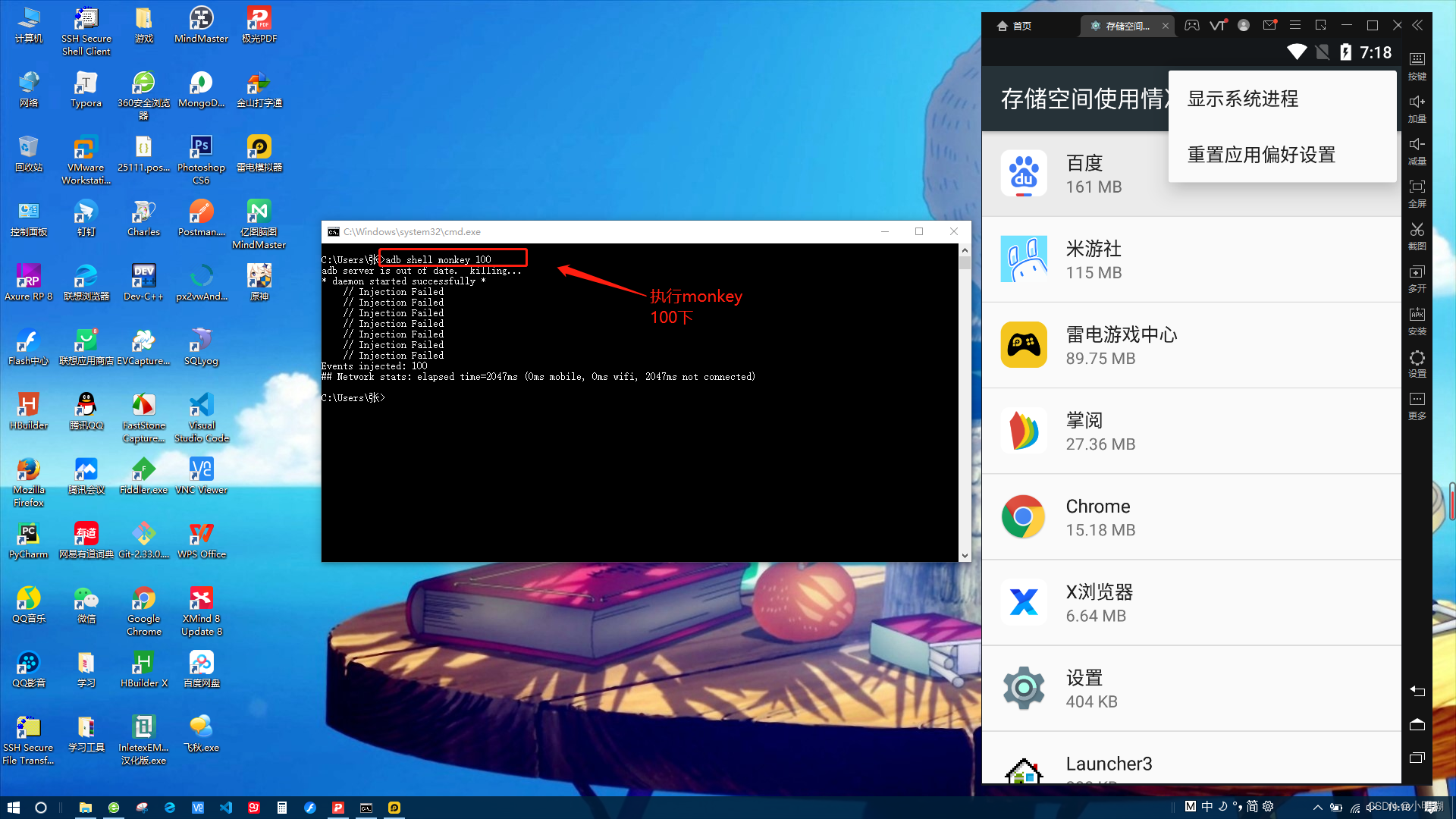Screen dimensions: 1456x819
Task: Enter fullscreen (全屏) in emulator sidebar
Action: [x=1417, y=187]
